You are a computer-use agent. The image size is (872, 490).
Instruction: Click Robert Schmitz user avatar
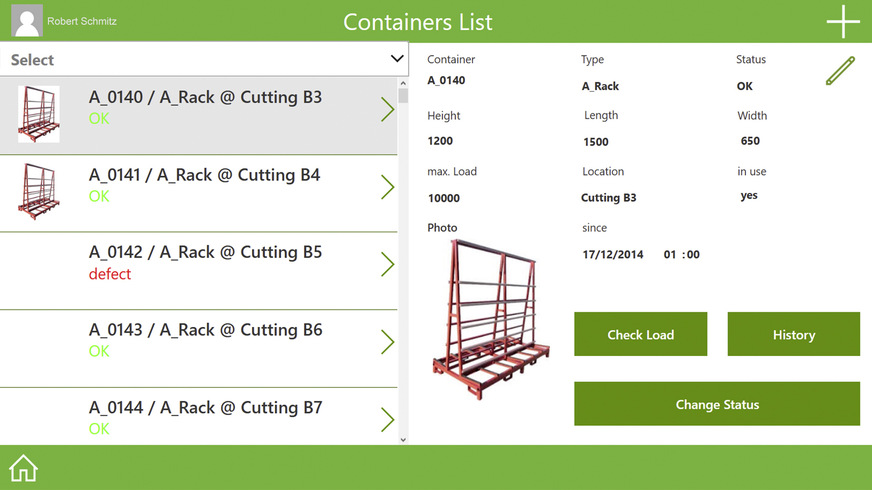pyautogui.click(x=27, y=21)
